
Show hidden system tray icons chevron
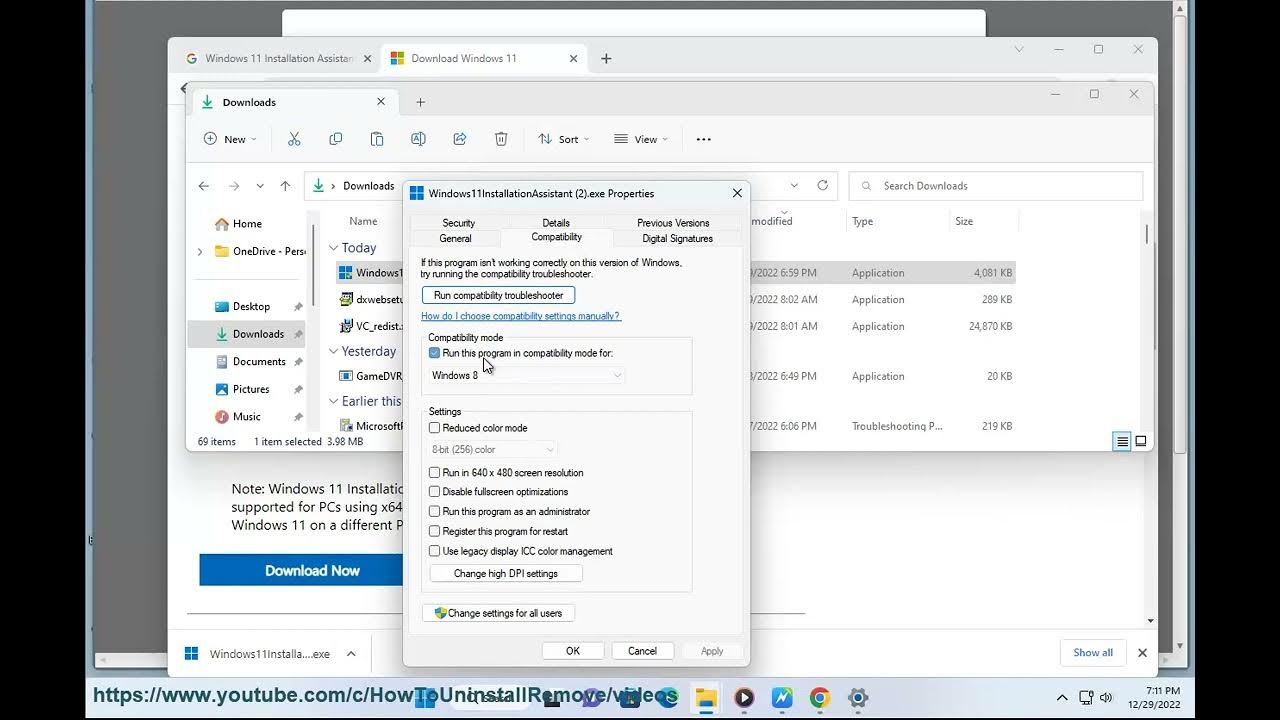pos(1062,697)
